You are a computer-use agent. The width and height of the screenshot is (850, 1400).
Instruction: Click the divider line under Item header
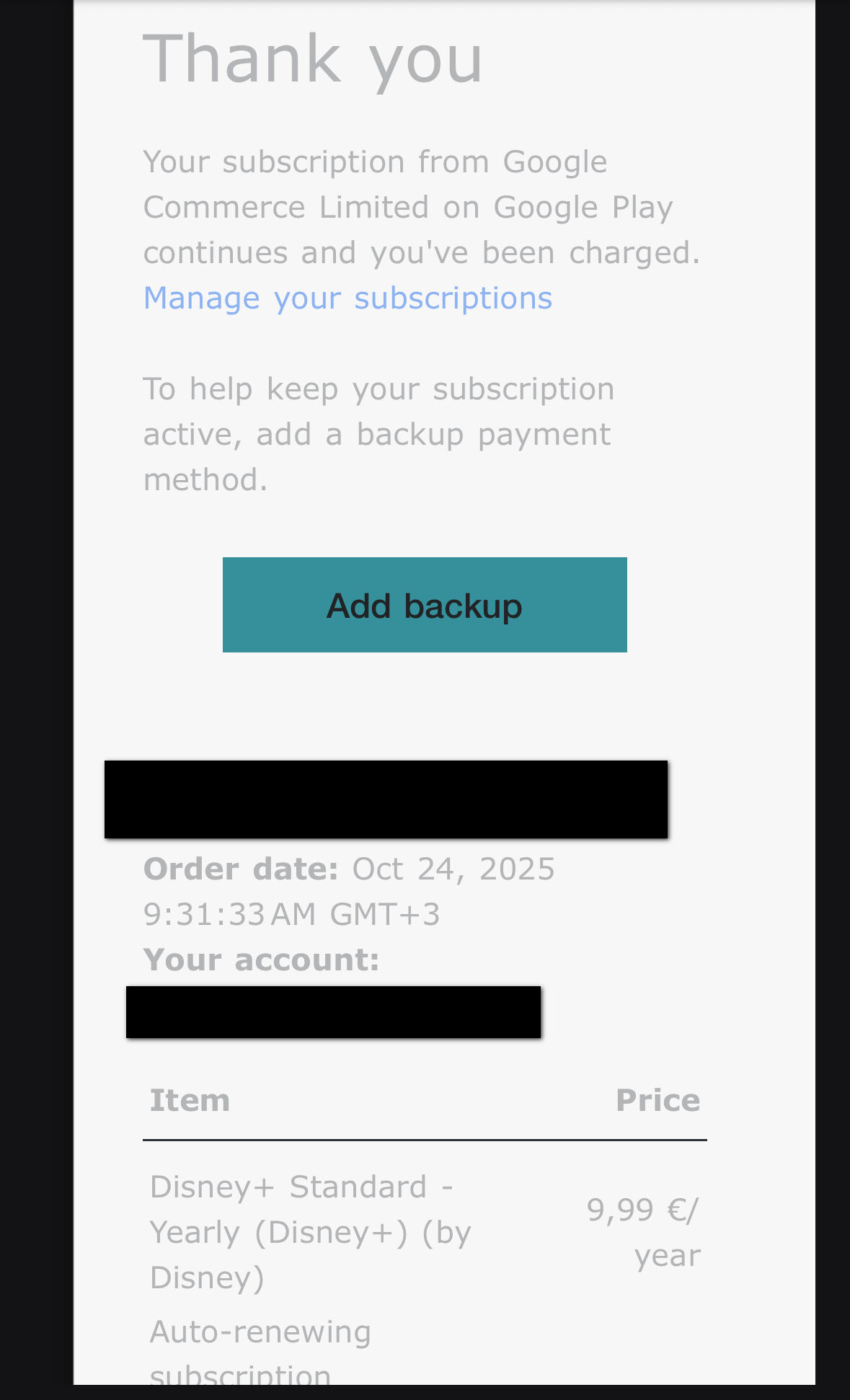425,1140
